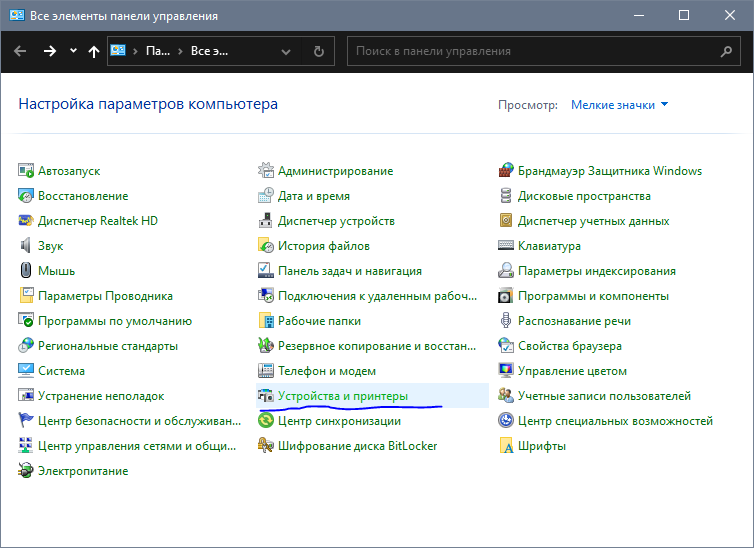
Task: Open Шрифты font icon
Action: 505,446
